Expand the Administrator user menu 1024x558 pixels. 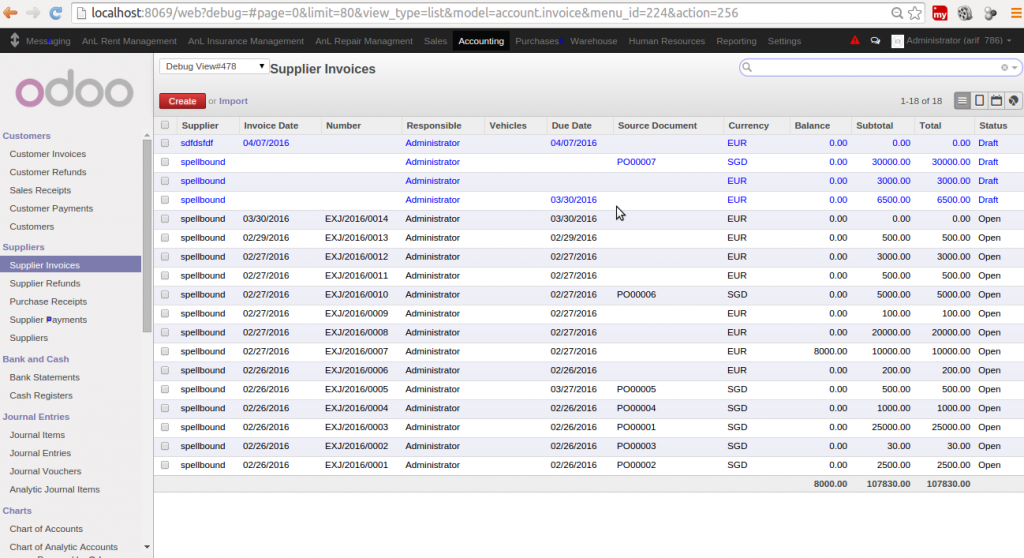tap(954, 41)
